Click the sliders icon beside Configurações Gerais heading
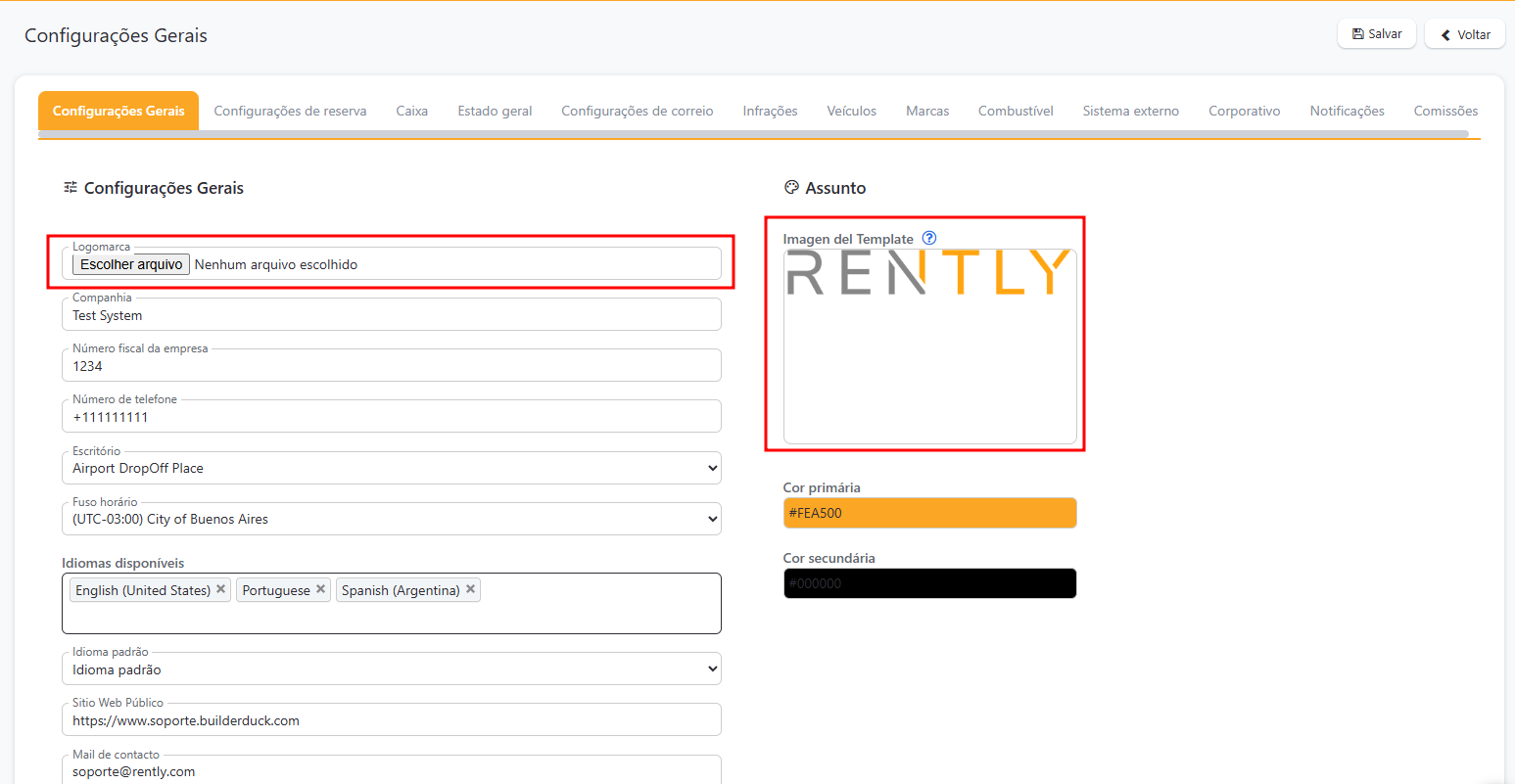This screenshot has height=784, width=1515. tap(70, 188)
